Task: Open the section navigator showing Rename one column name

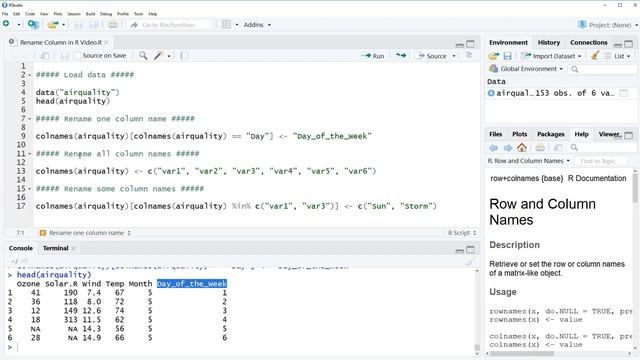Action: point(85,233)
